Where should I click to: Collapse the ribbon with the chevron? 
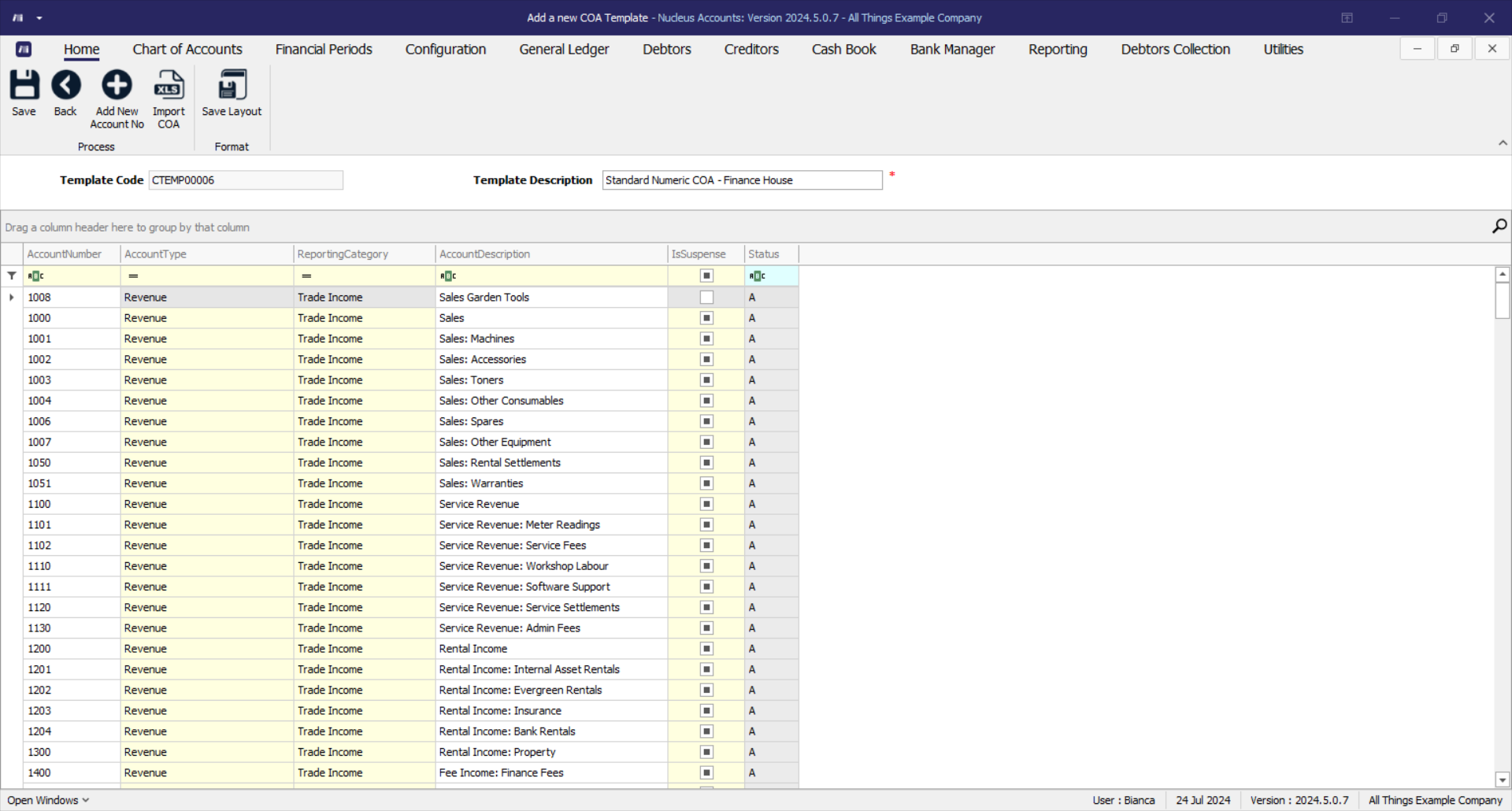pos(1503,143)
